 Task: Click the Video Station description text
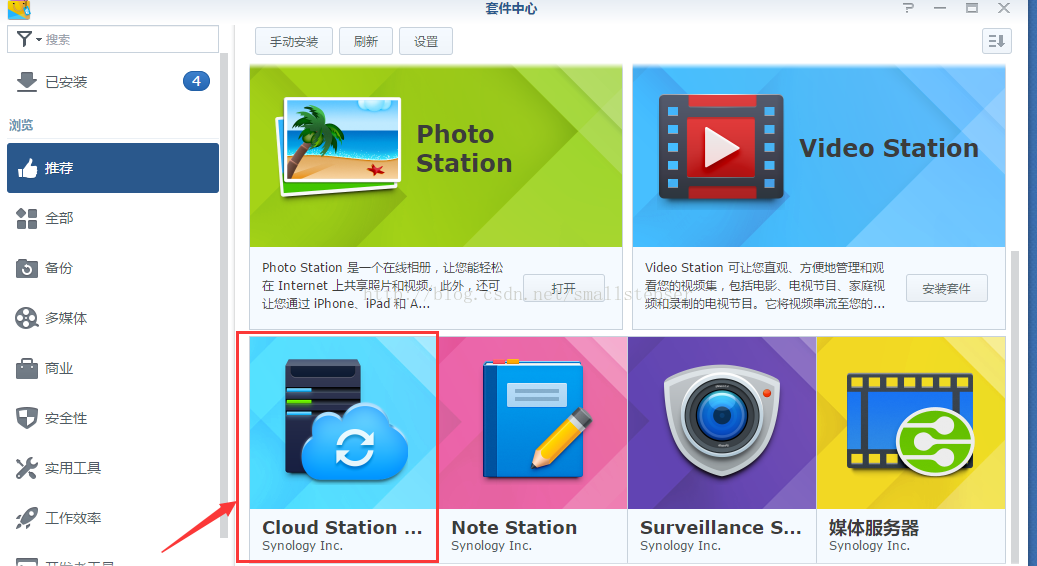pyautogui.click(x=765, y=286)
